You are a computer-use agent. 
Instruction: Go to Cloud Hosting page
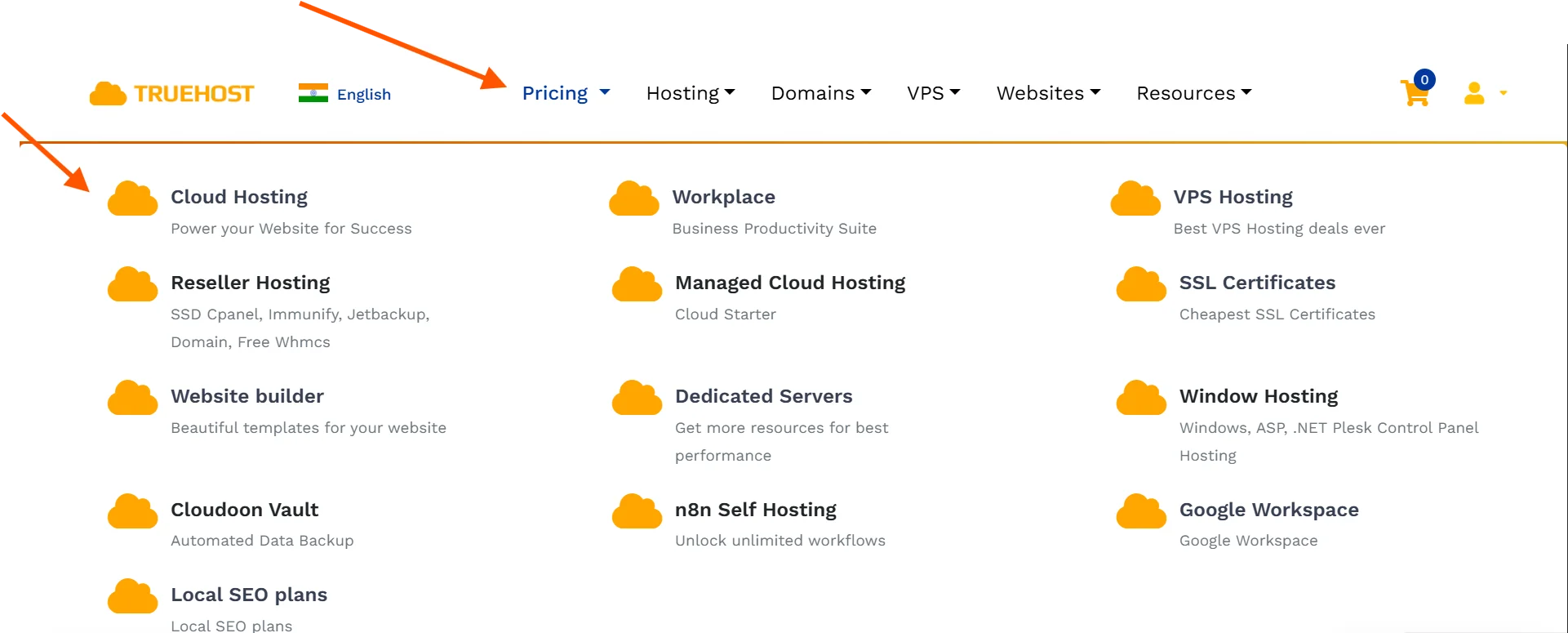click(x=239, y=197)
